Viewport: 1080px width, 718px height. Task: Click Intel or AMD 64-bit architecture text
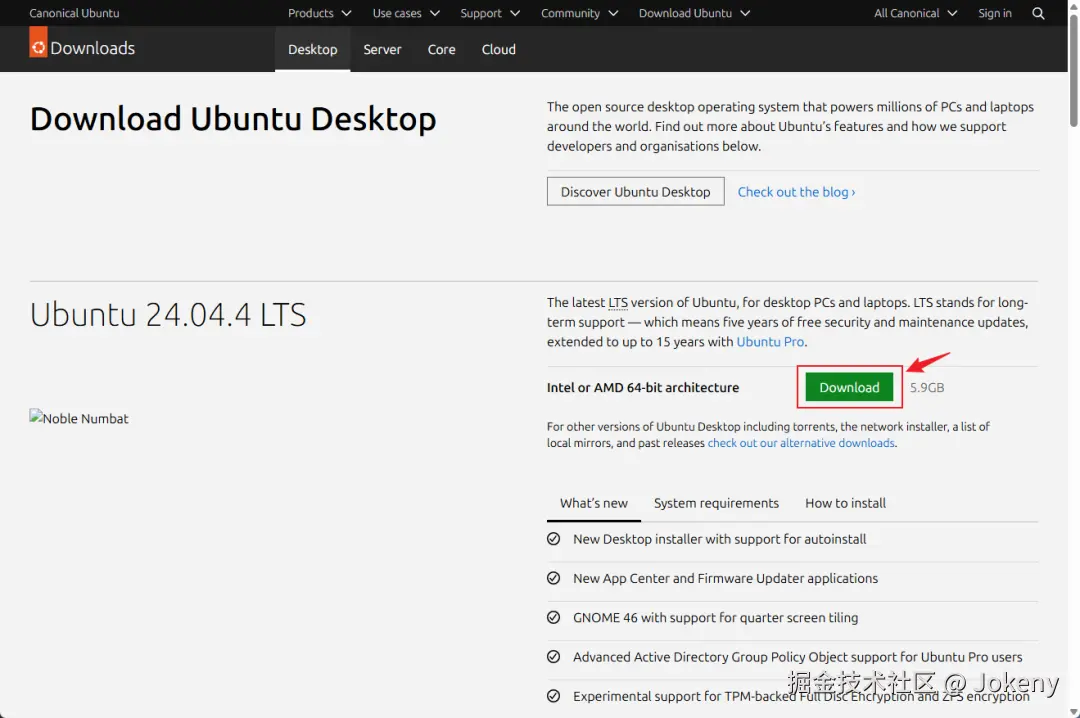(643, 388)
